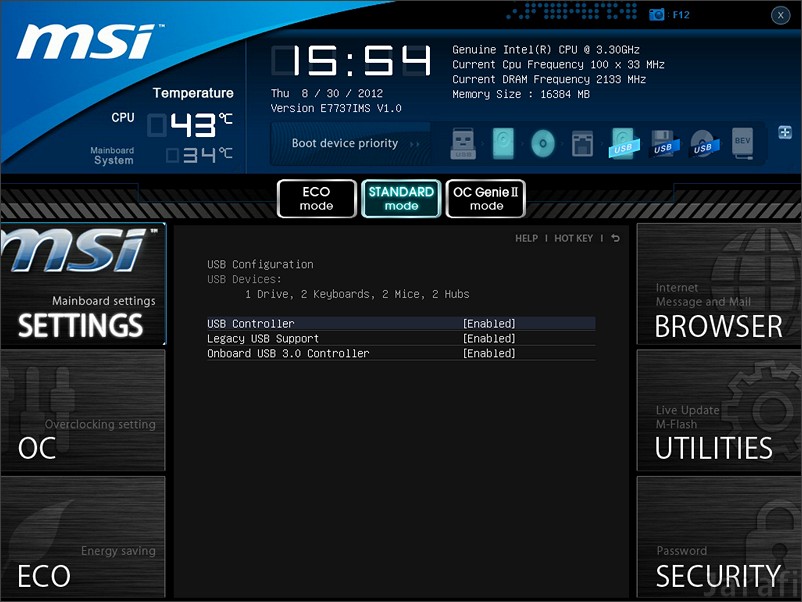Open Mainboard SETTINGS menu
Screen dimensions: 802x602
click(x=83, y=285)
